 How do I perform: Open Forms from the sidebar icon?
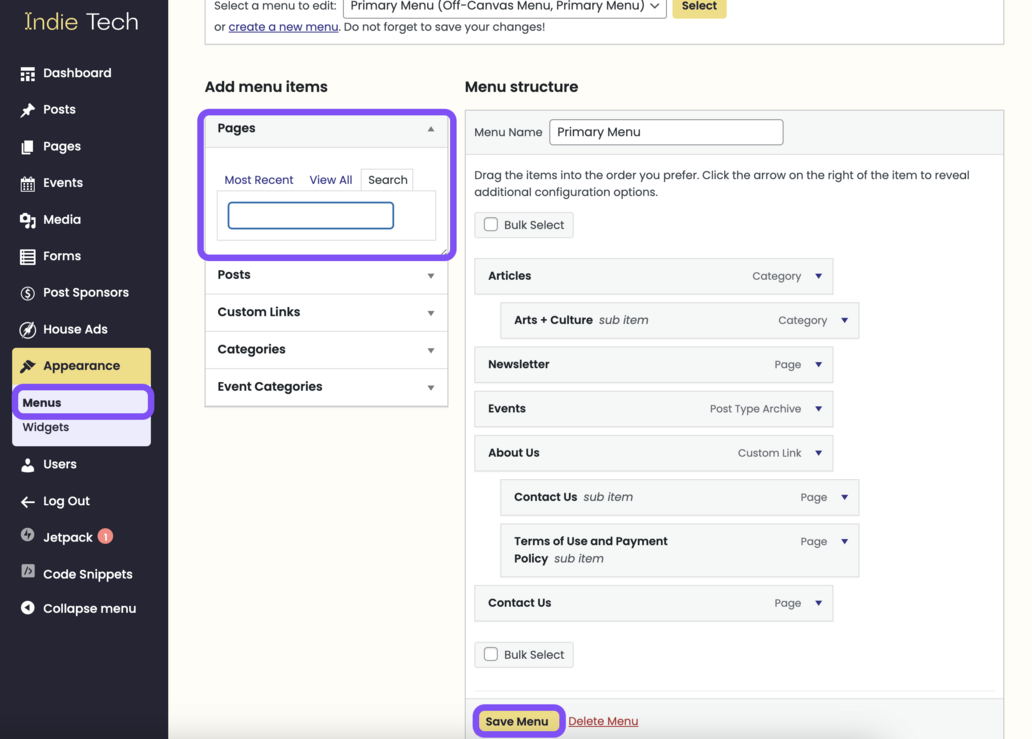(x=26, y=256)
